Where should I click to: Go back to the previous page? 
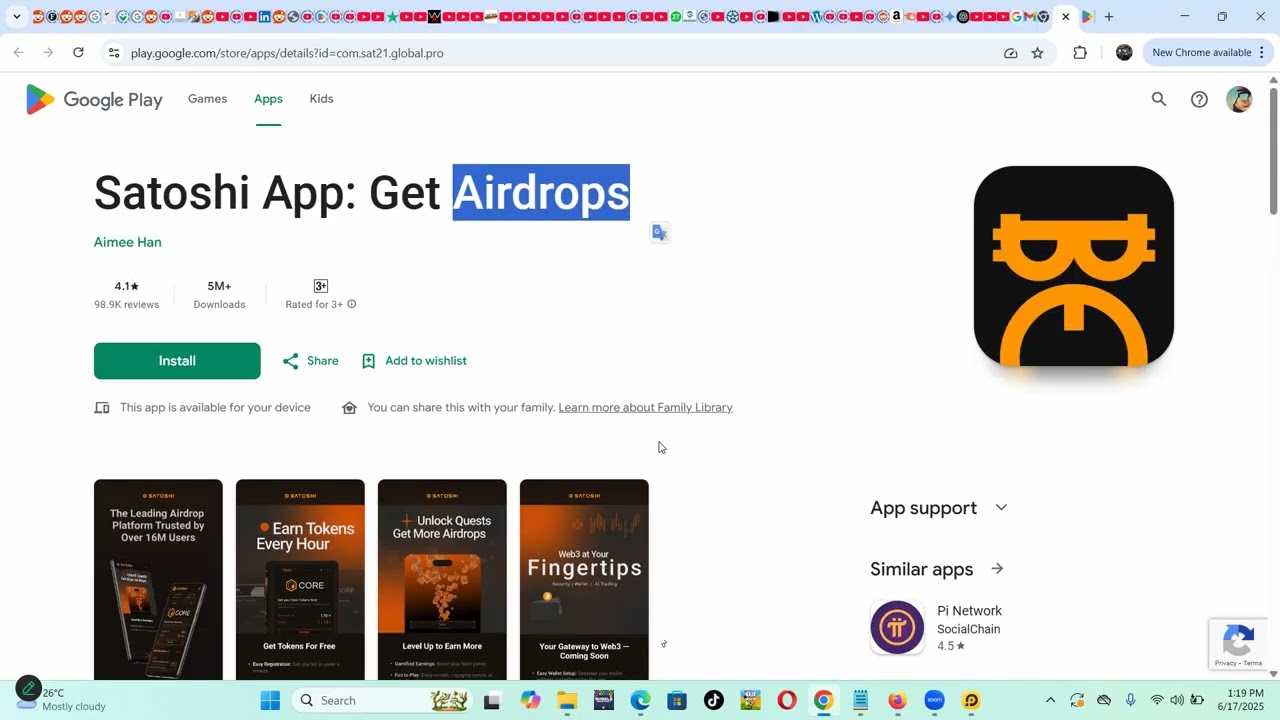click(18, 53)
